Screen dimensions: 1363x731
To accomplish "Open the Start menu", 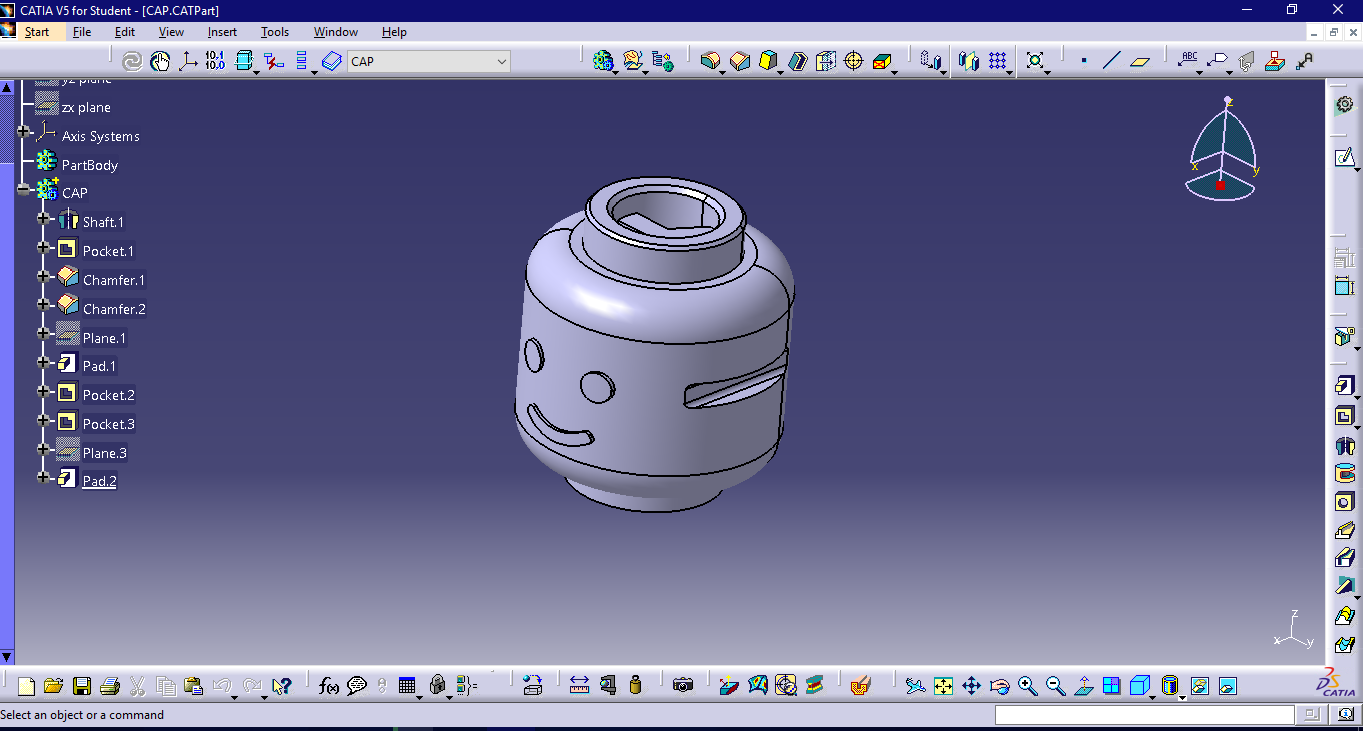I will (x=37, y=32).
